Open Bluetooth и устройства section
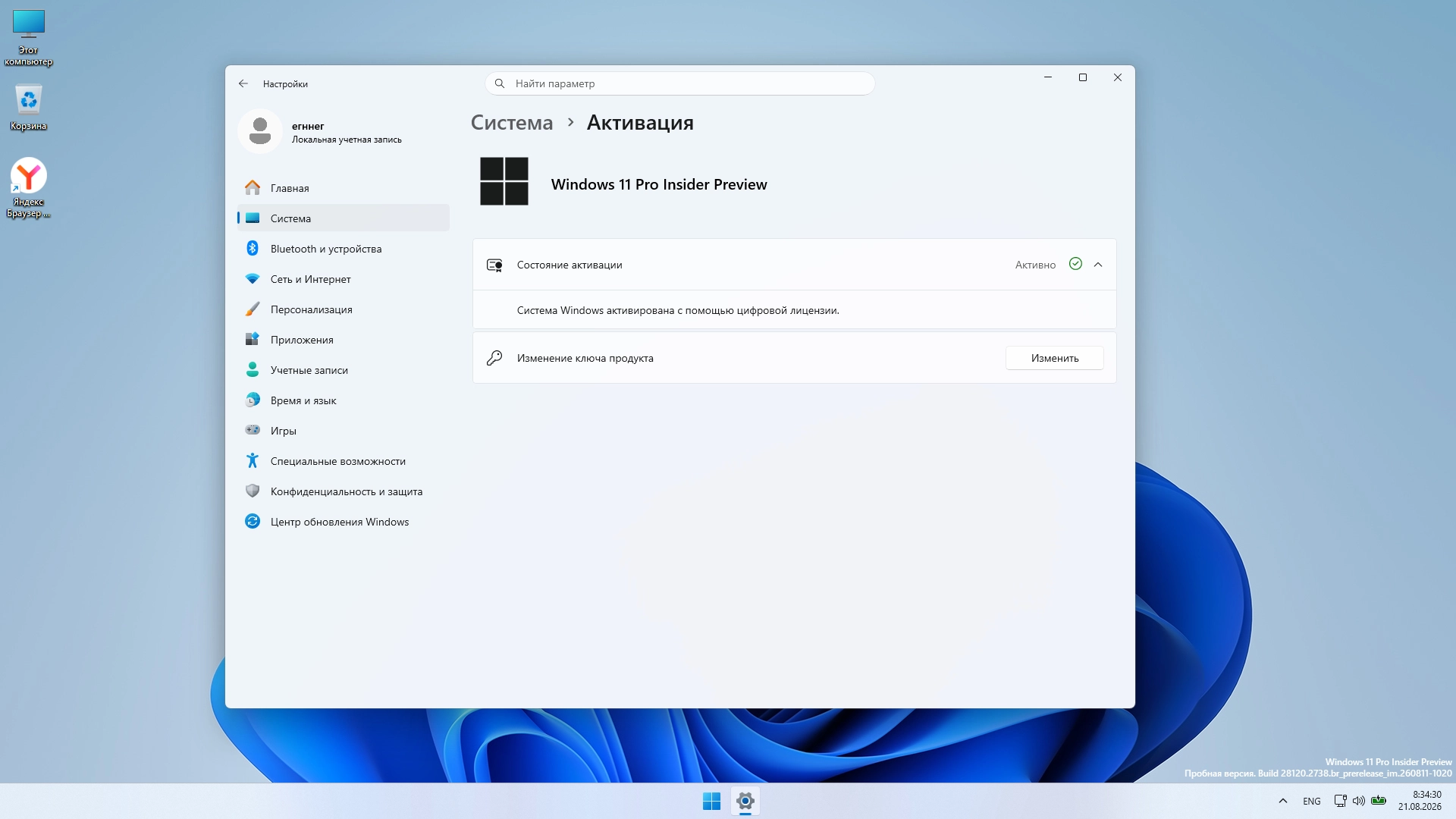Viewport: 1456px width, 819px height. point(344,249)
